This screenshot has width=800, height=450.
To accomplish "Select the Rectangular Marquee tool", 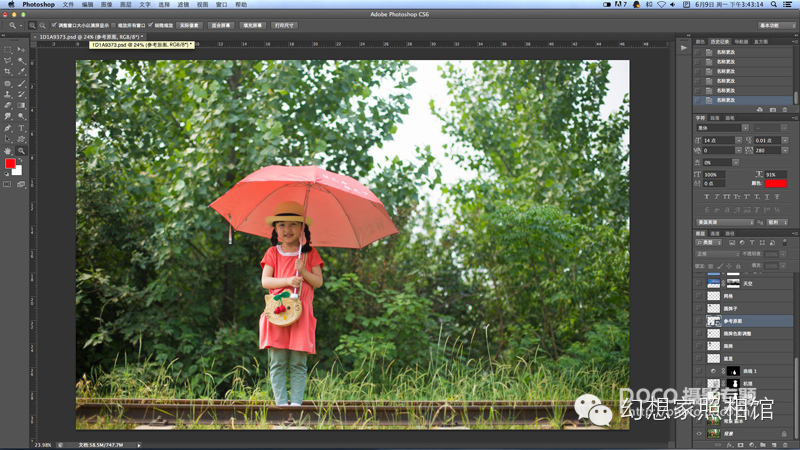I will pos(8,49).
